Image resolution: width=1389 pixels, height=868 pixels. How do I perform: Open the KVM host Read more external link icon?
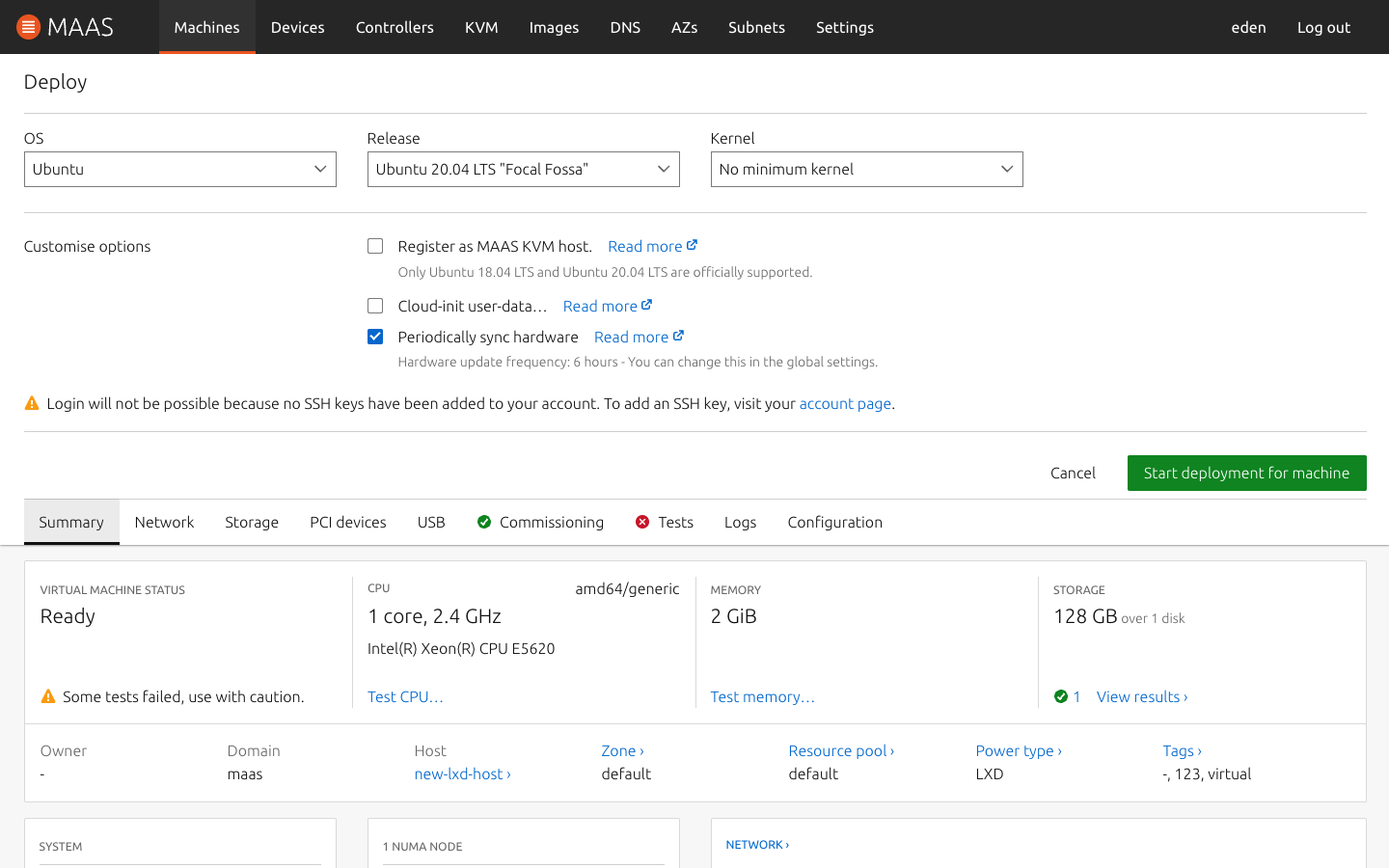[692, 245]
